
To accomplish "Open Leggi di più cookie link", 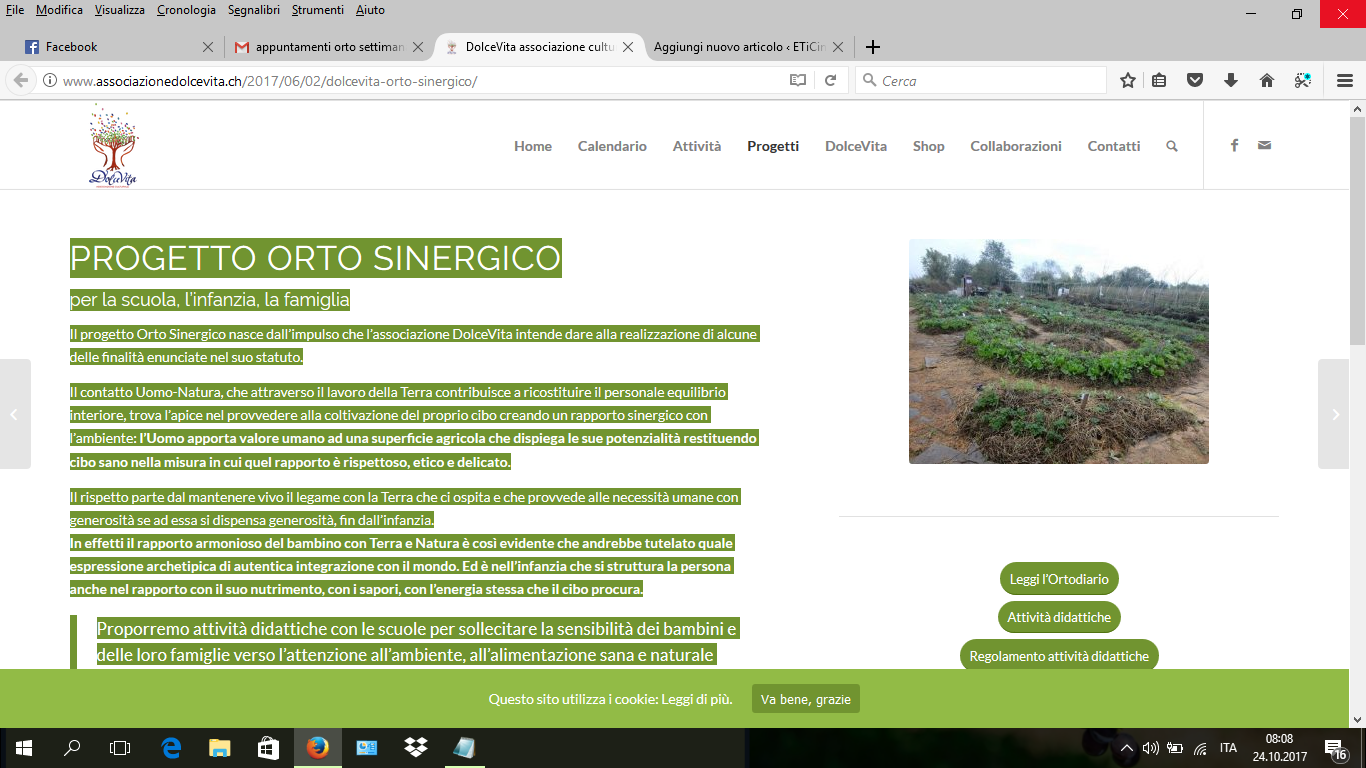I will (696, 699).
